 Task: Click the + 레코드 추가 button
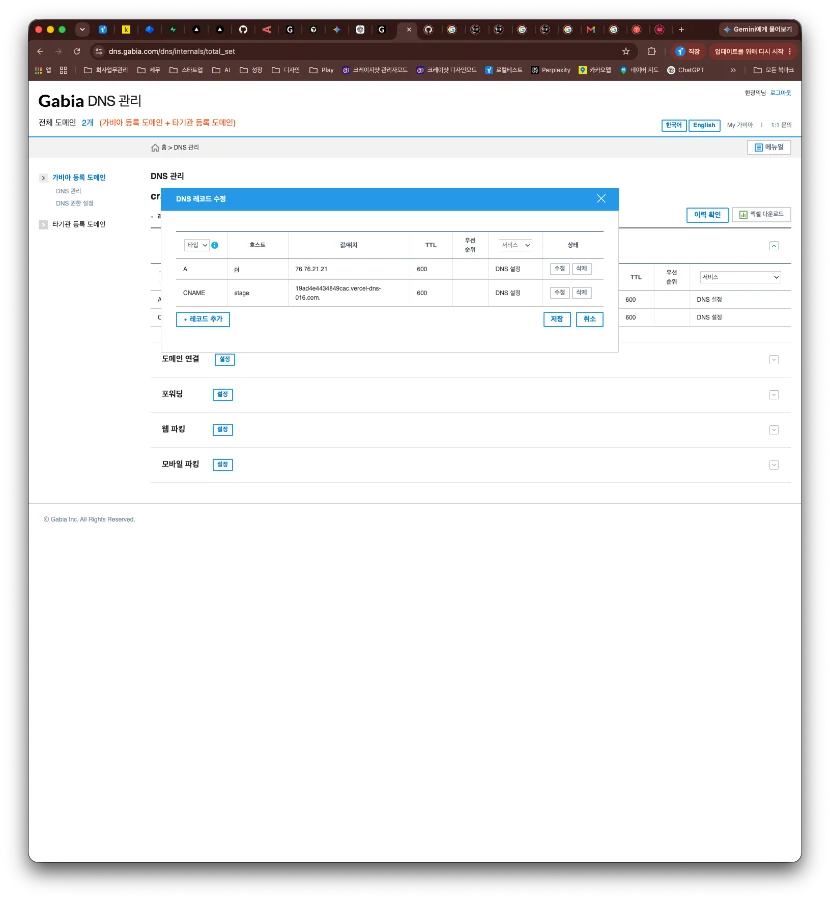click(x=203, y=319)
